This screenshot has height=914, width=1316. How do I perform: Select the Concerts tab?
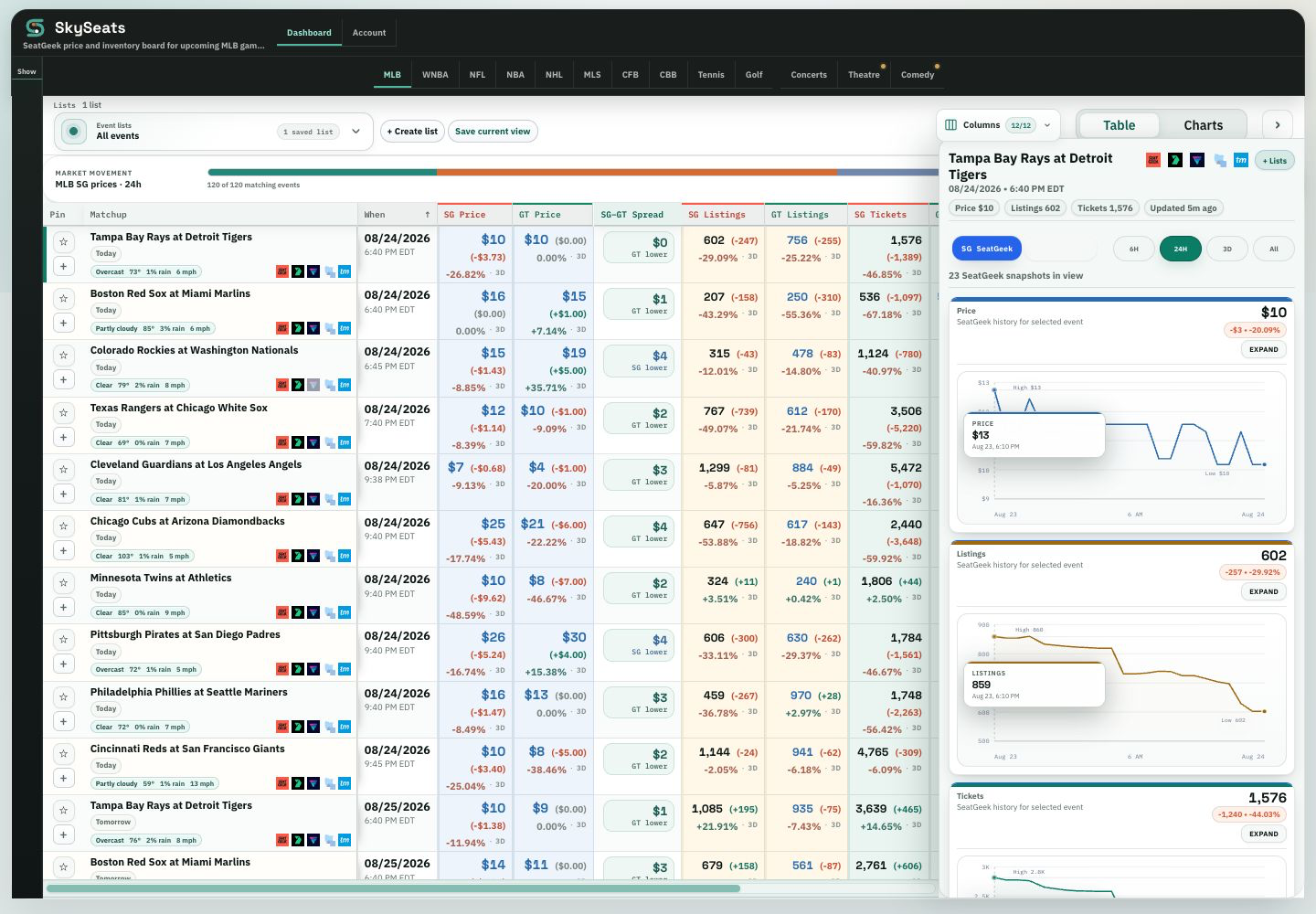pos(809,75)
